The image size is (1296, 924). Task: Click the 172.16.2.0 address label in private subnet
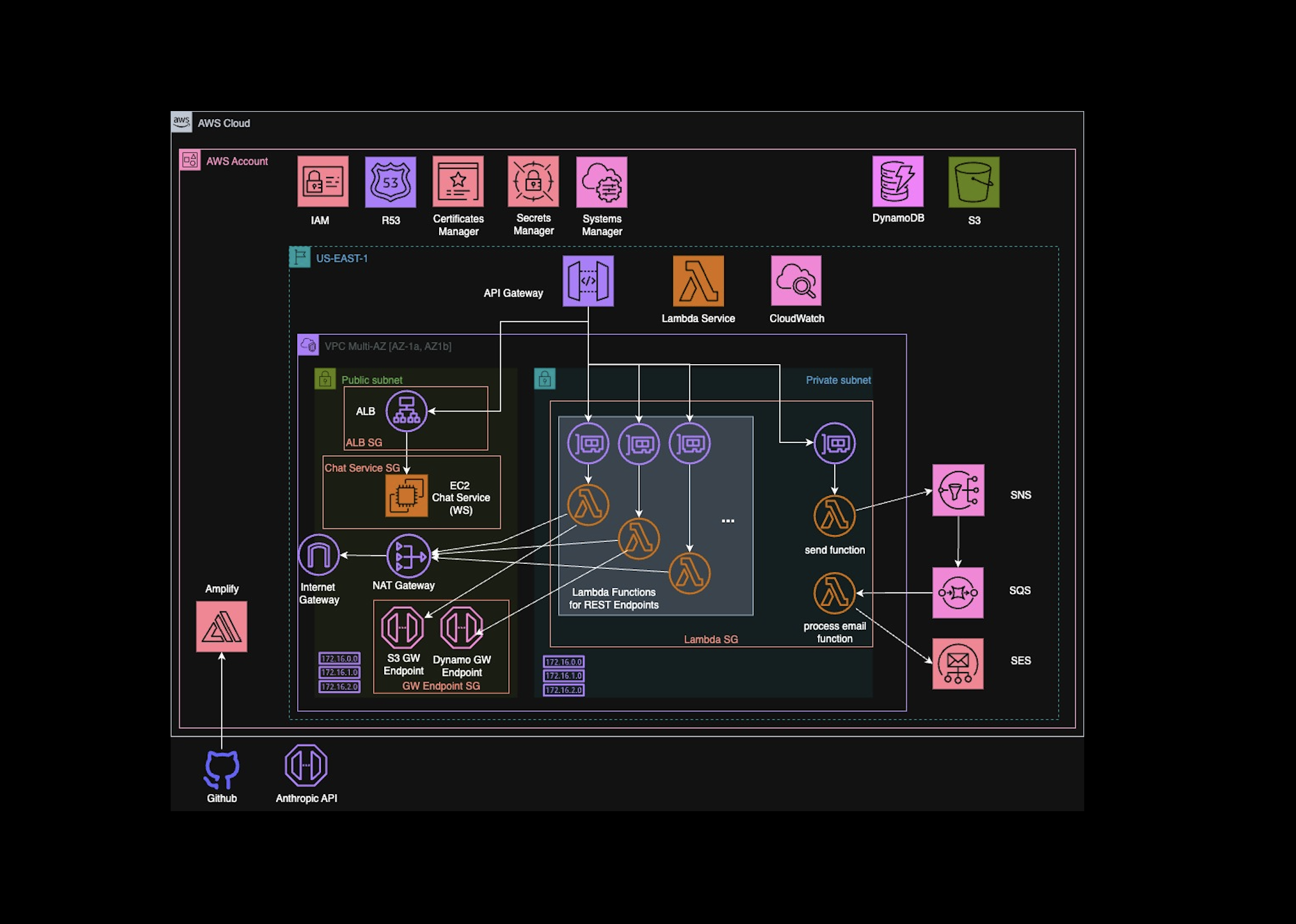click(563, 690)
